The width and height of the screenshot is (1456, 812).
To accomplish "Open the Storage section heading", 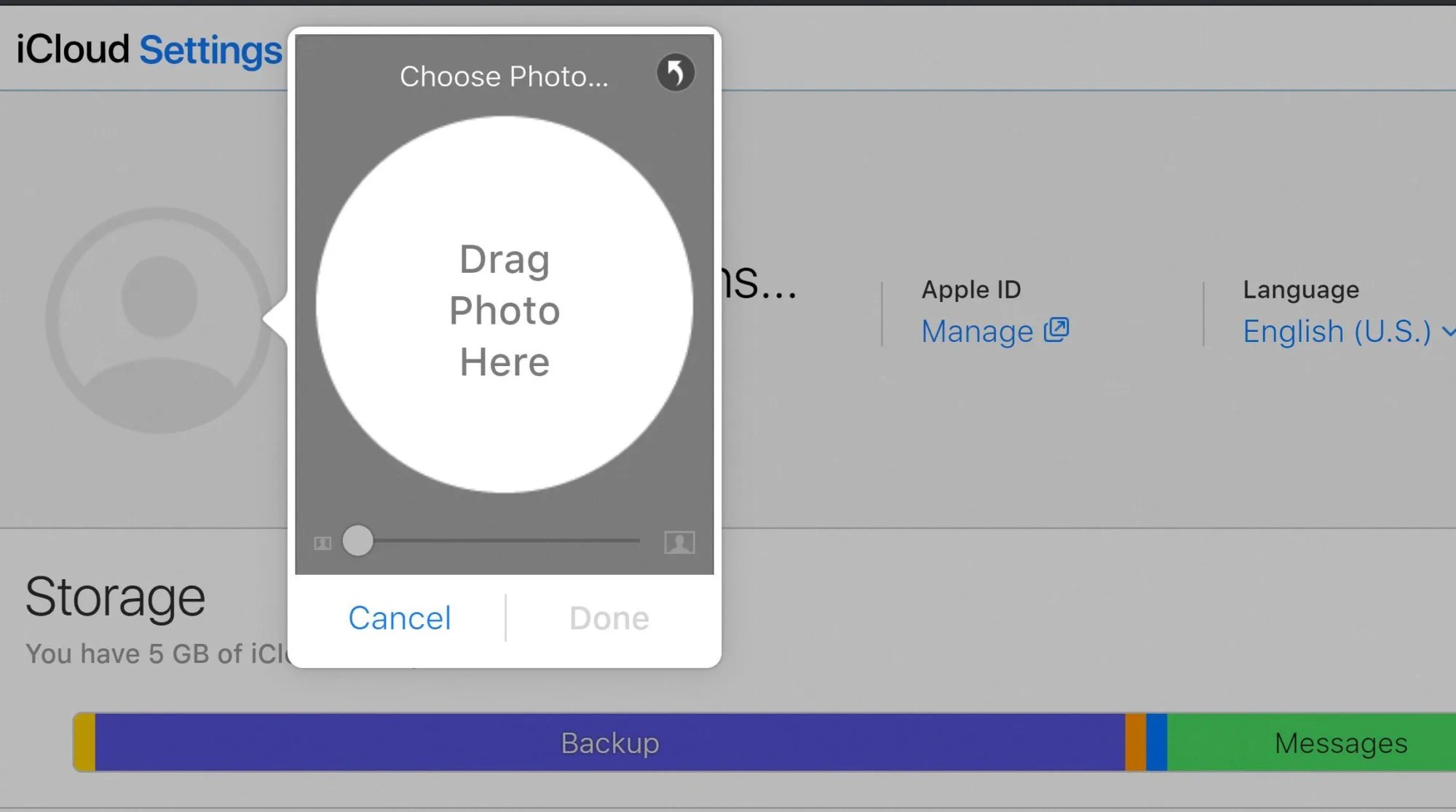I will (x=114, y=596).
